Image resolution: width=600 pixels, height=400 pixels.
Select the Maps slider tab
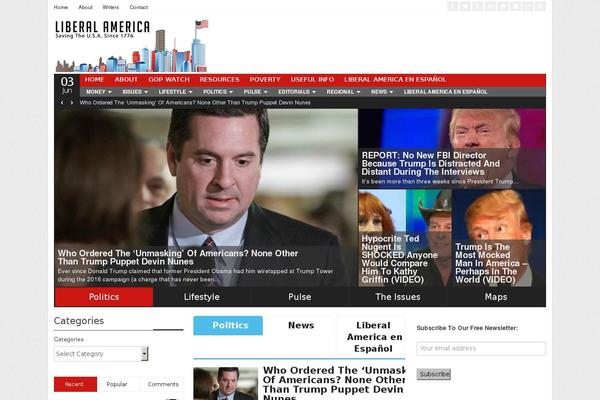496,297
